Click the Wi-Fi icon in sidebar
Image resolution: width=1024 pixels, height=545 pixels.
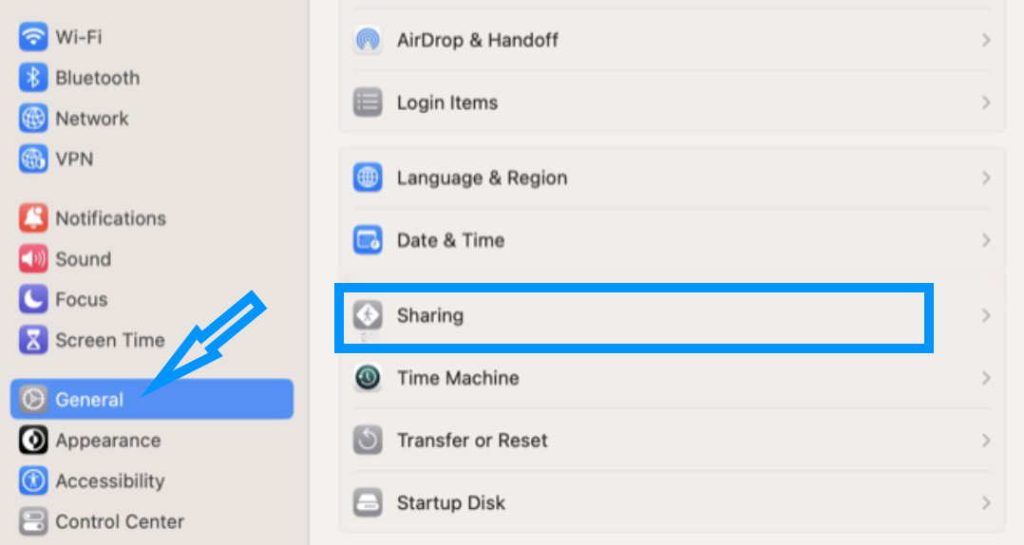33,37
